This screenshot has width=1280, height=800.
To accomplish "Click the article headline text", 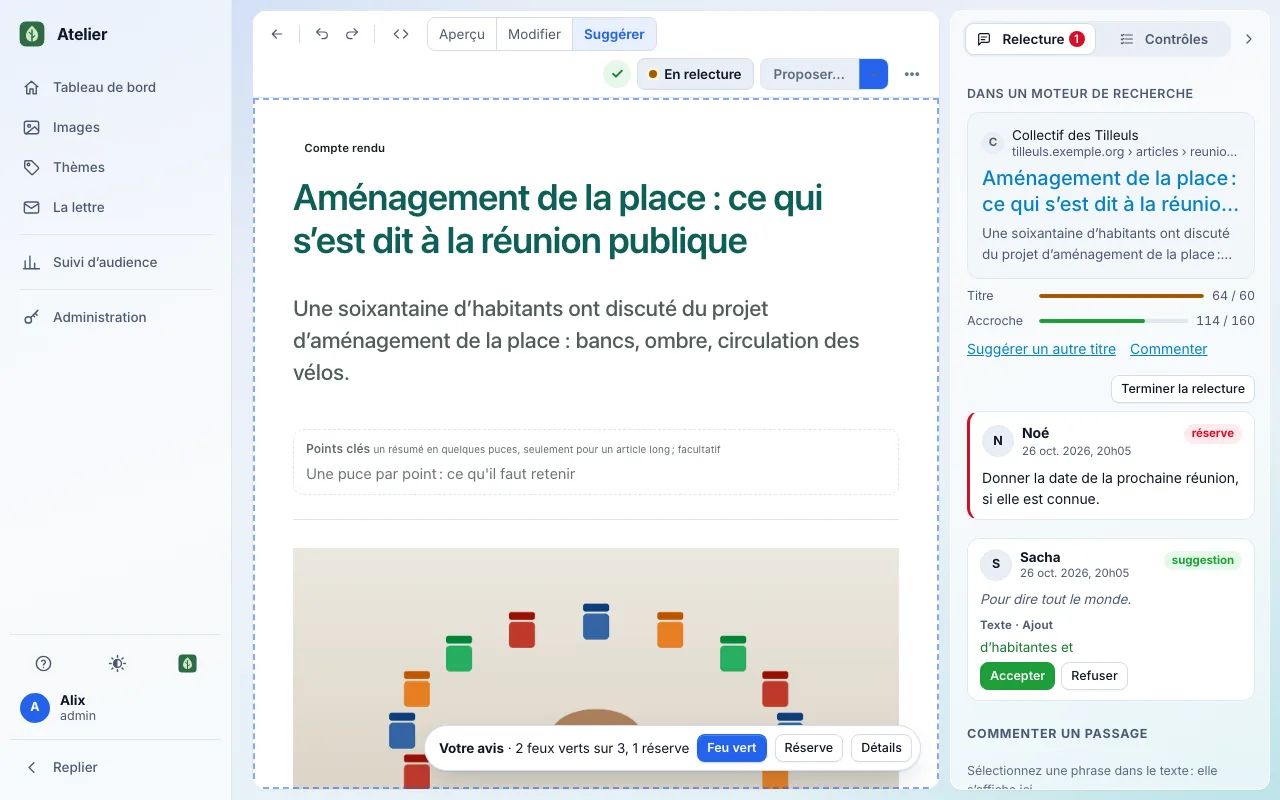I will (558, 219).
